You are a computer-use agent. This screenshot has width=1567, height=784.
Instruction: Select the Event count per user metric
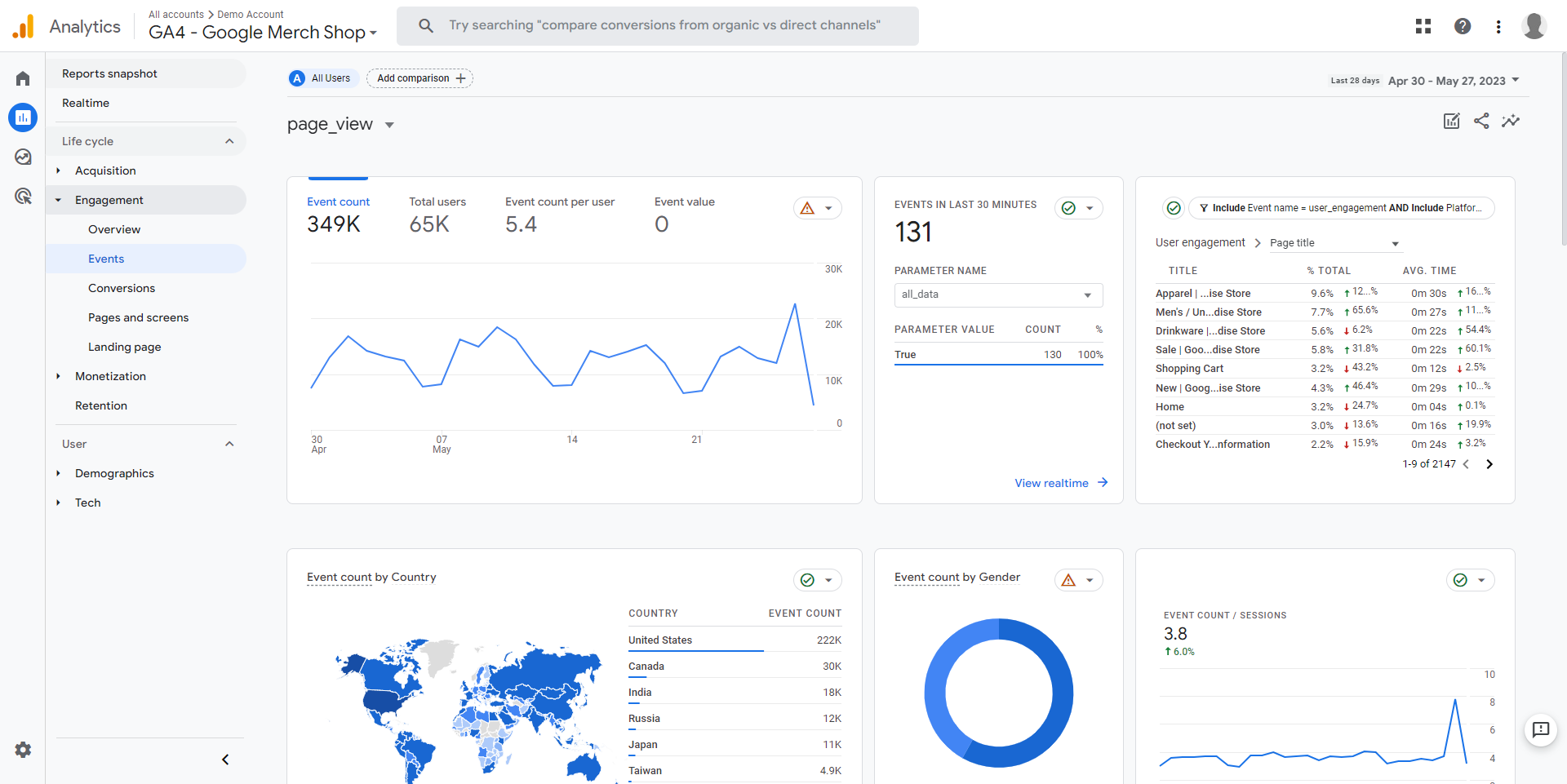coord(560,214)
